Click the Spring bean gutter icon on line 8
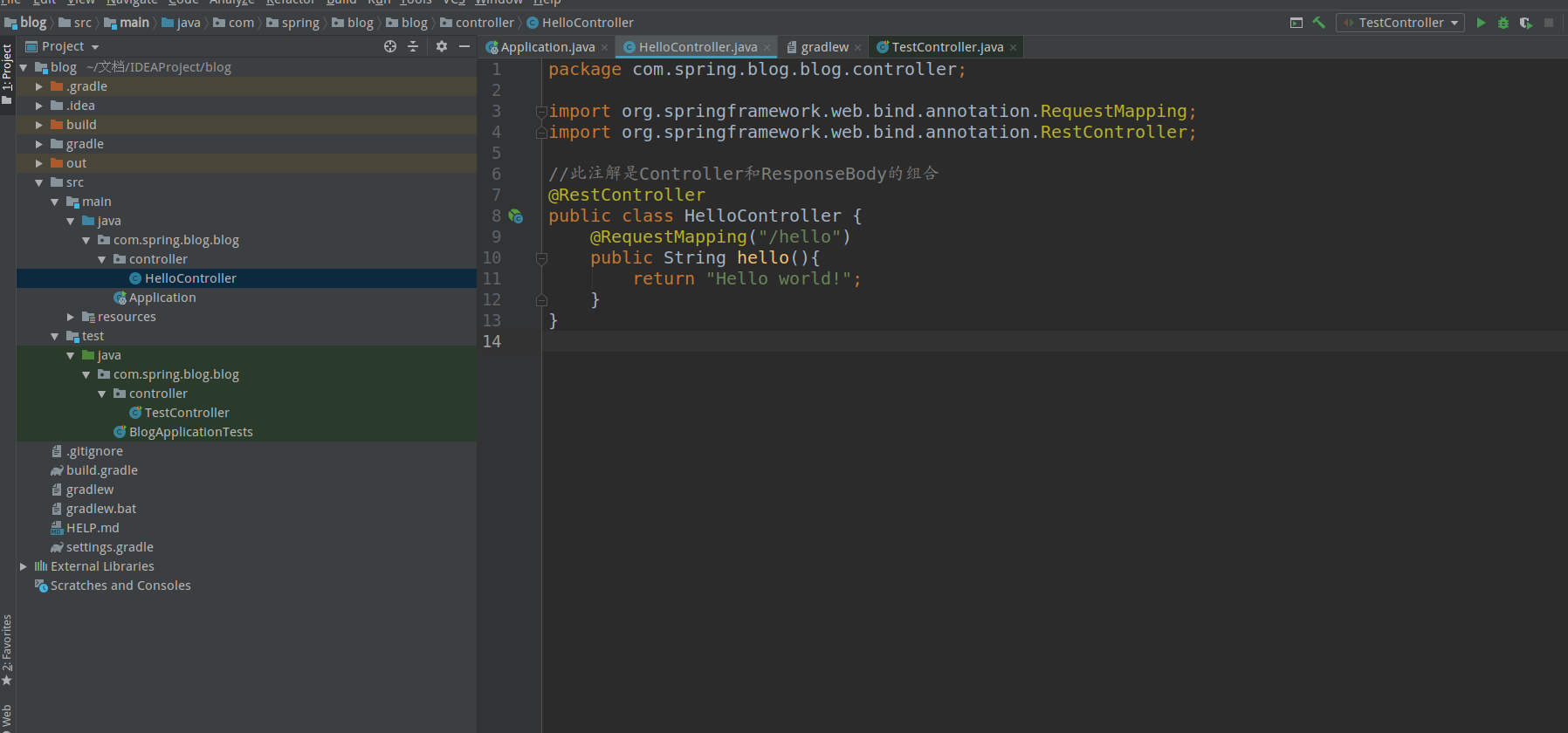 pos(516,216)
